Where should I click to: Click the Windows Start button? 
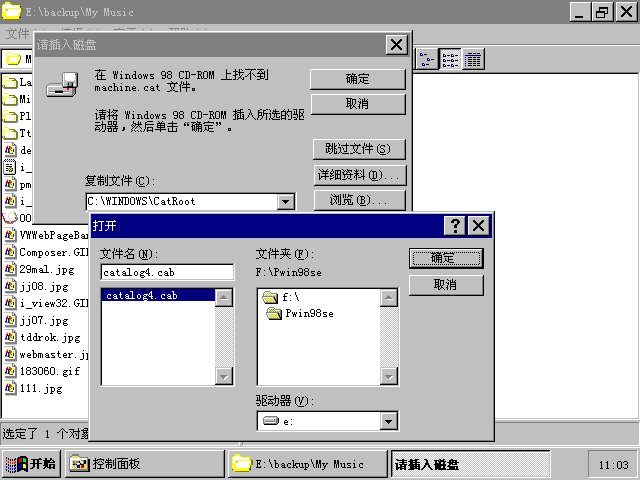31,464
